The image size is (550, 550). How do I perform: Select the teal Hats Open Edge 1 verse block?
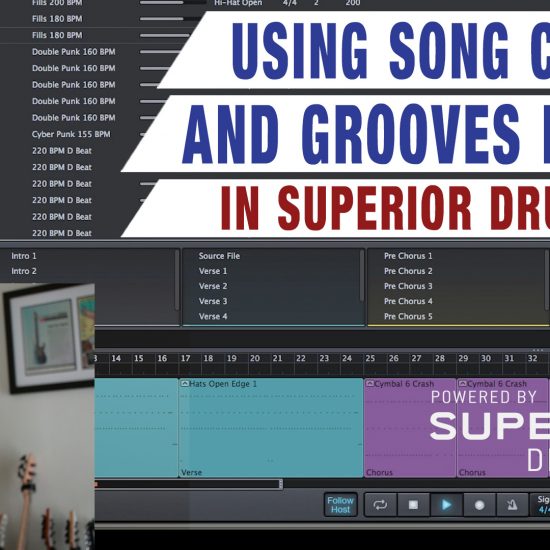click(x=271, y=428)
